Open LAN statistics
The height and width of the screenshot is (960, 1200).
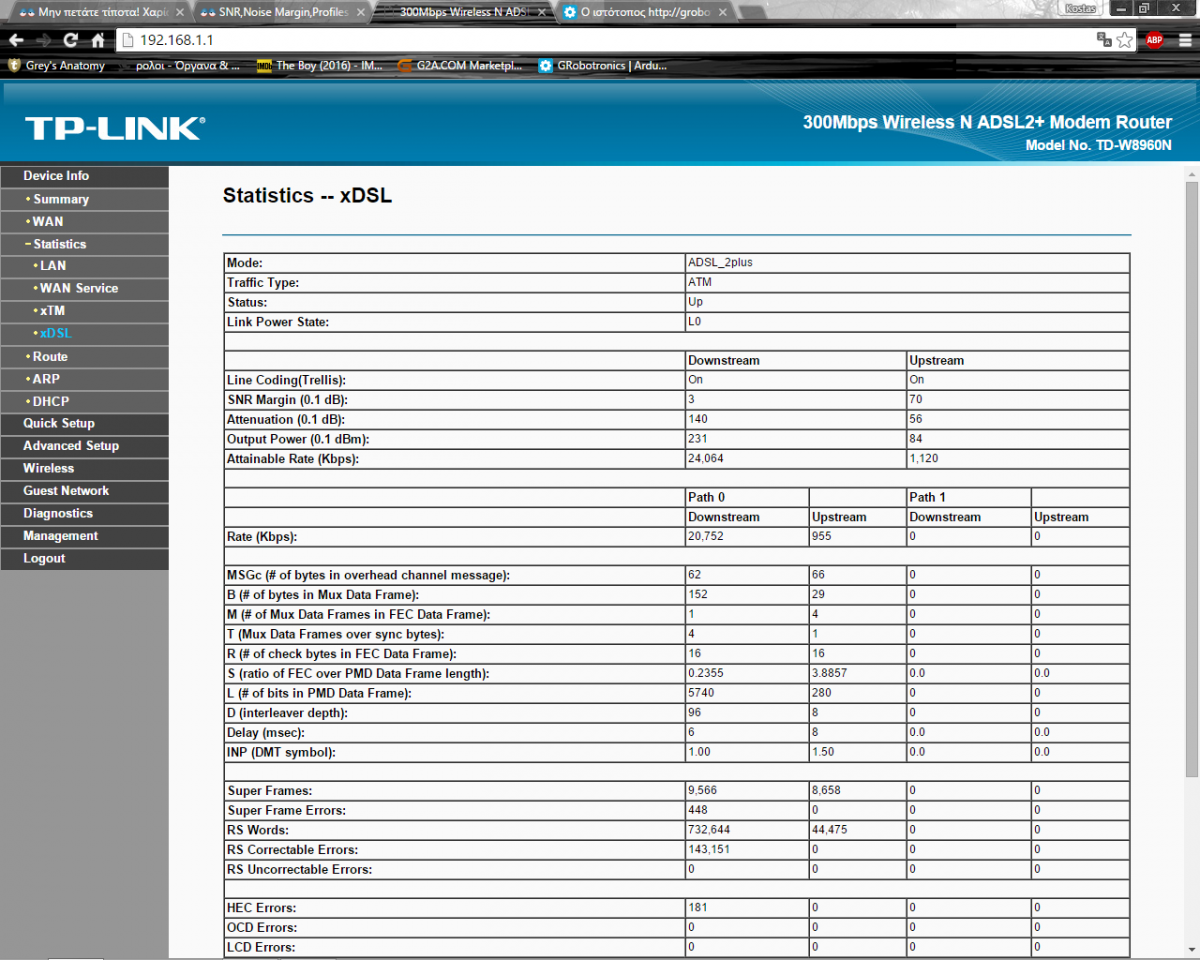(x=84, y=266)
